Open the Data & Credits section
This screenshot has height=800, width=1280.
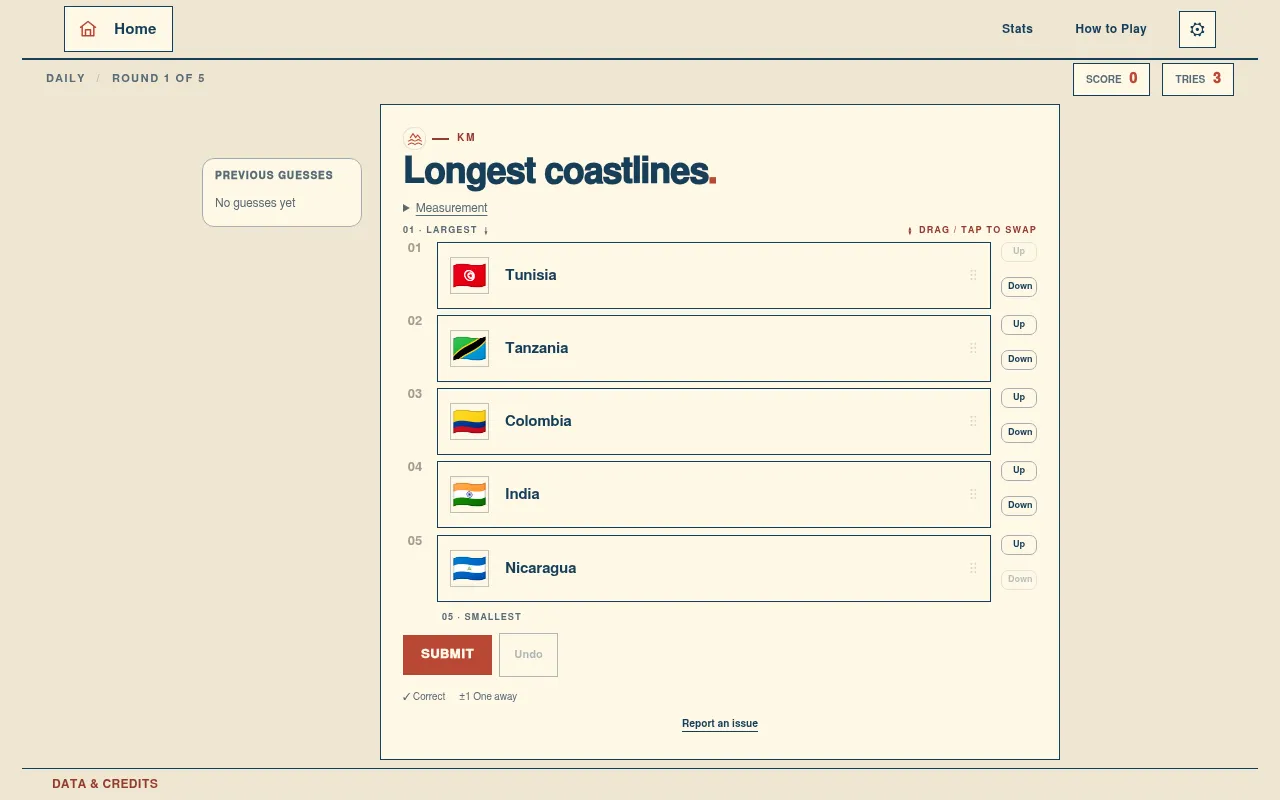[x=105, y=784]
